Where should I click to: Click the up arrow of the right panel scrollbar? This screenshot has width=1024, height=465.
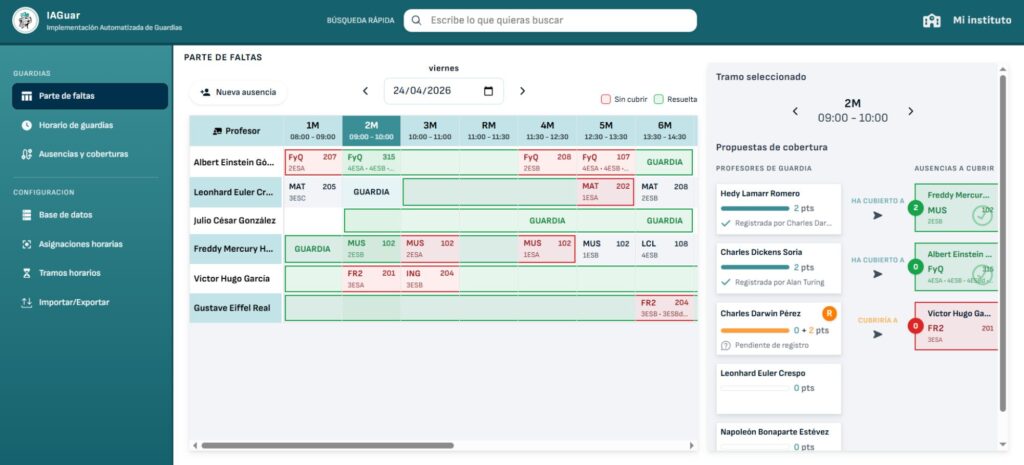1003,69
